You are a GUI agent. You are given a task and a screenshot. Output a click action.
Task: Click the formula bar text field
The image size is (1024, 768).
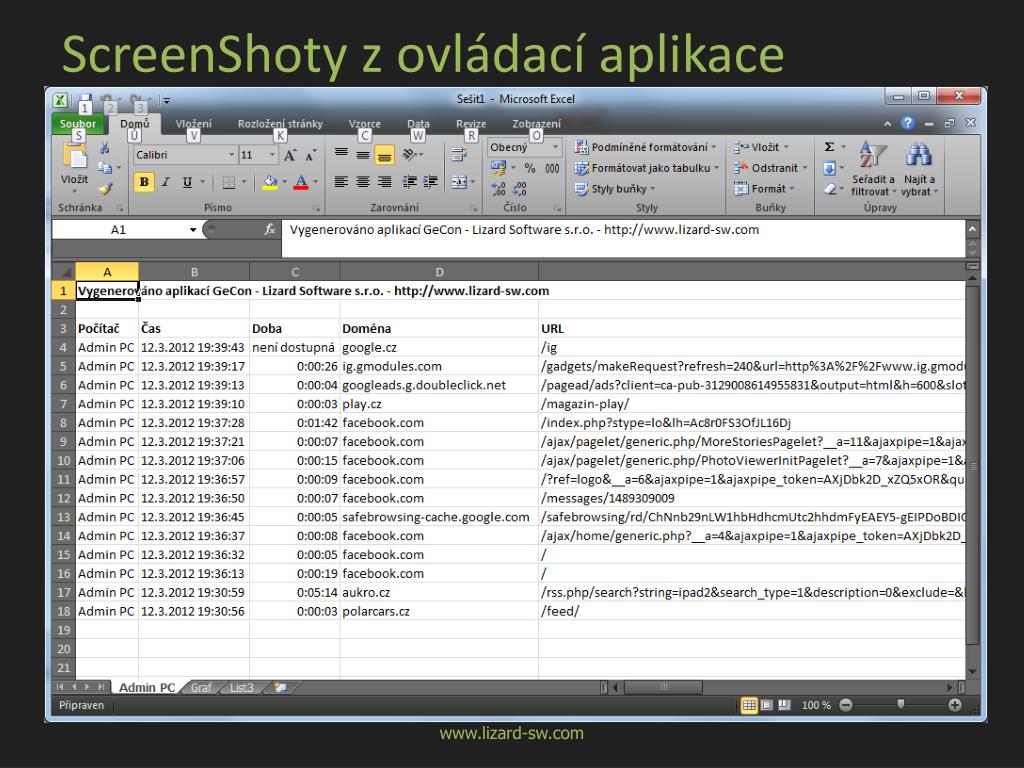click(x=623, y=238)
